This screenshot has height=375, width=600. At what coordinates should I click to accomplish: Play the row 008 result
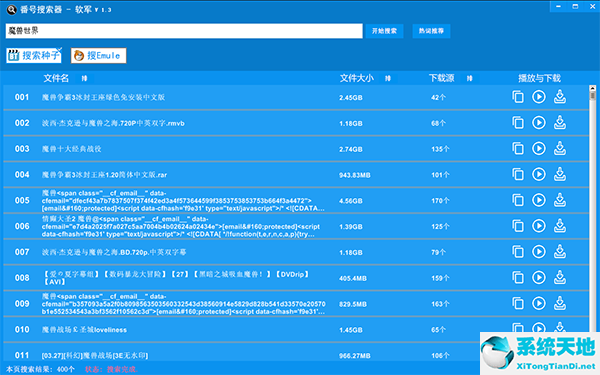539,278
